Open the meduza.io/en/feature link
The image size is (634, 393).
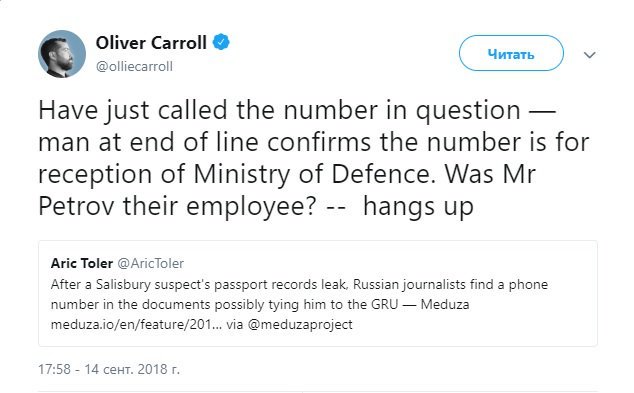[x=136, y=324]
